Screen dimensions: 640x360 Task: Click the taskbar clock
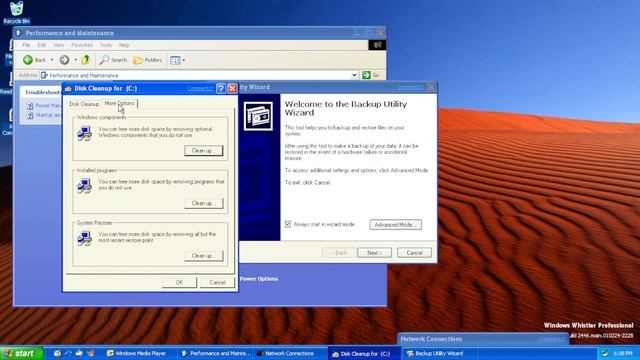coord(623,353)
